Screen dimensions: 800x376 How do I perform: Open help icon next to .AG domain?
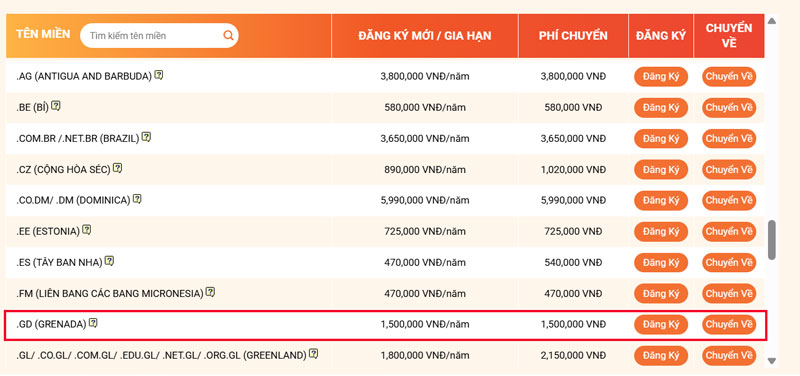pyautogui.click(x=159, y=75)
